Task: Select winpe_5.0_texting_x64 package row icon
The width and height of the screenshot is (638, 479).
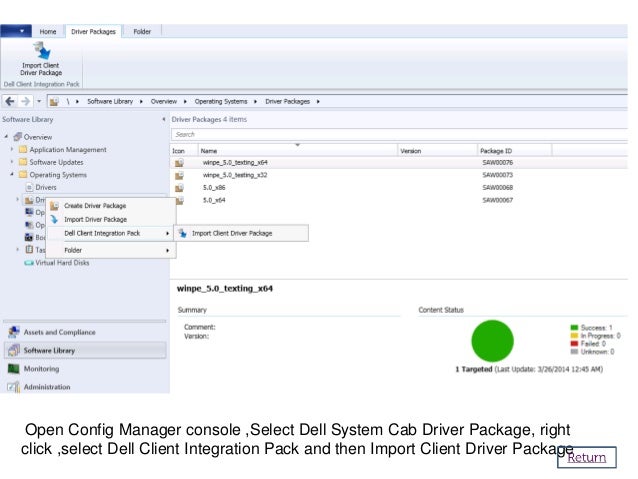Action: [x=179, y=161]
